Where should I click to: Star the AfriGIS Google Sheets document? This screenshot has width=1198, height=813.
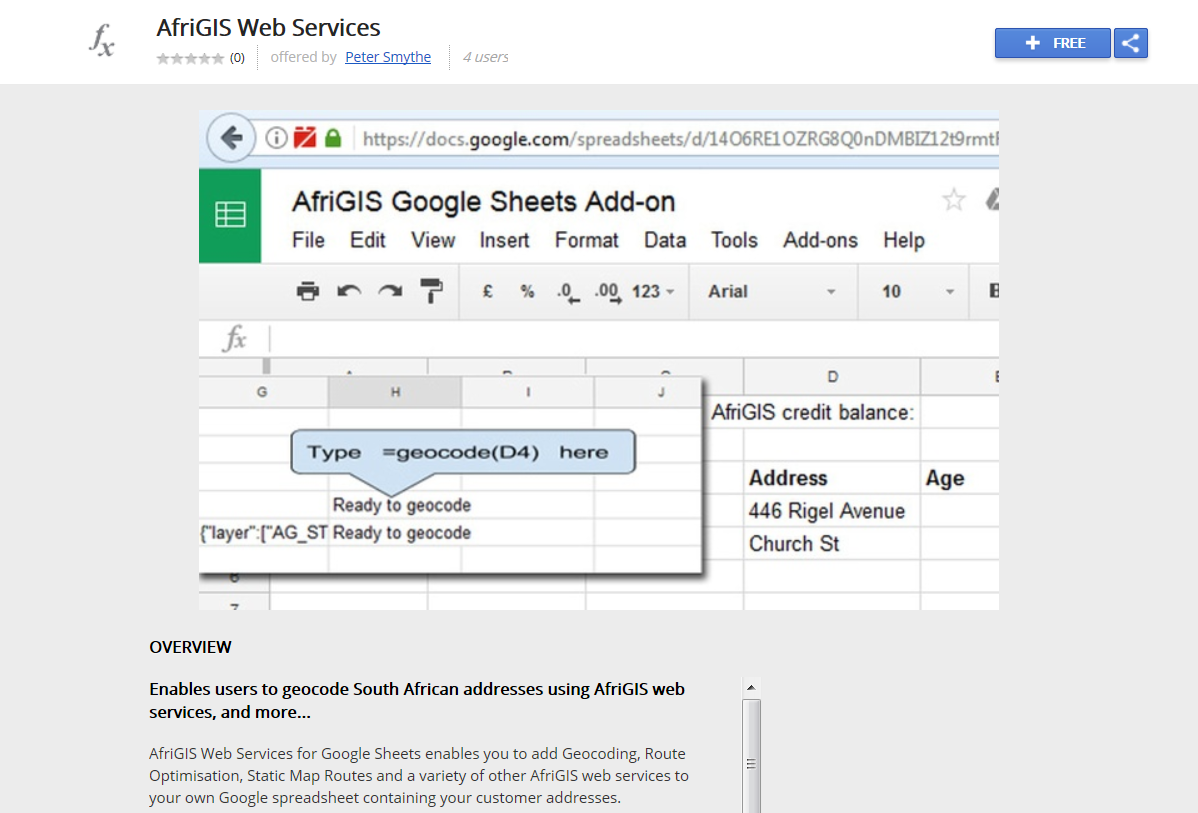coord(954,200)
